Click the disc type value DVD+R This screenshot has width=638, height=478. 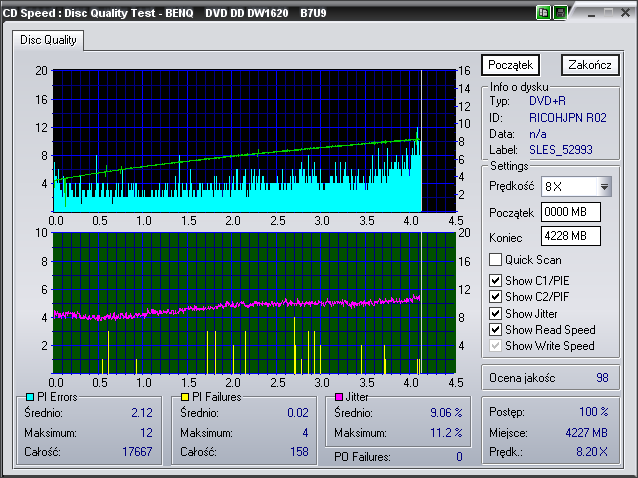[547, 101]
